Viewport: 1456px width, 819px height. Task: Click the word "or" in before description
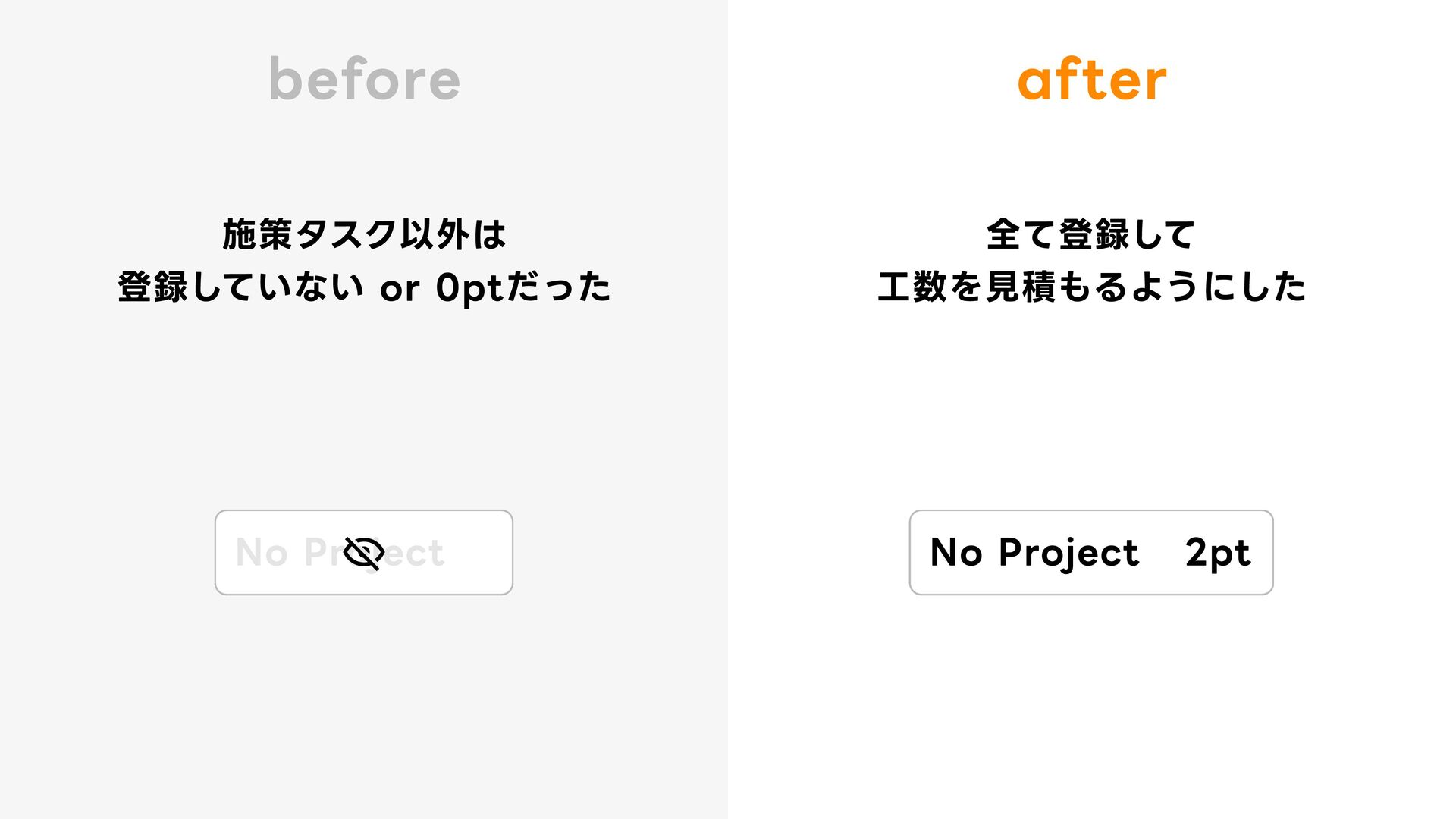[400, 289]
